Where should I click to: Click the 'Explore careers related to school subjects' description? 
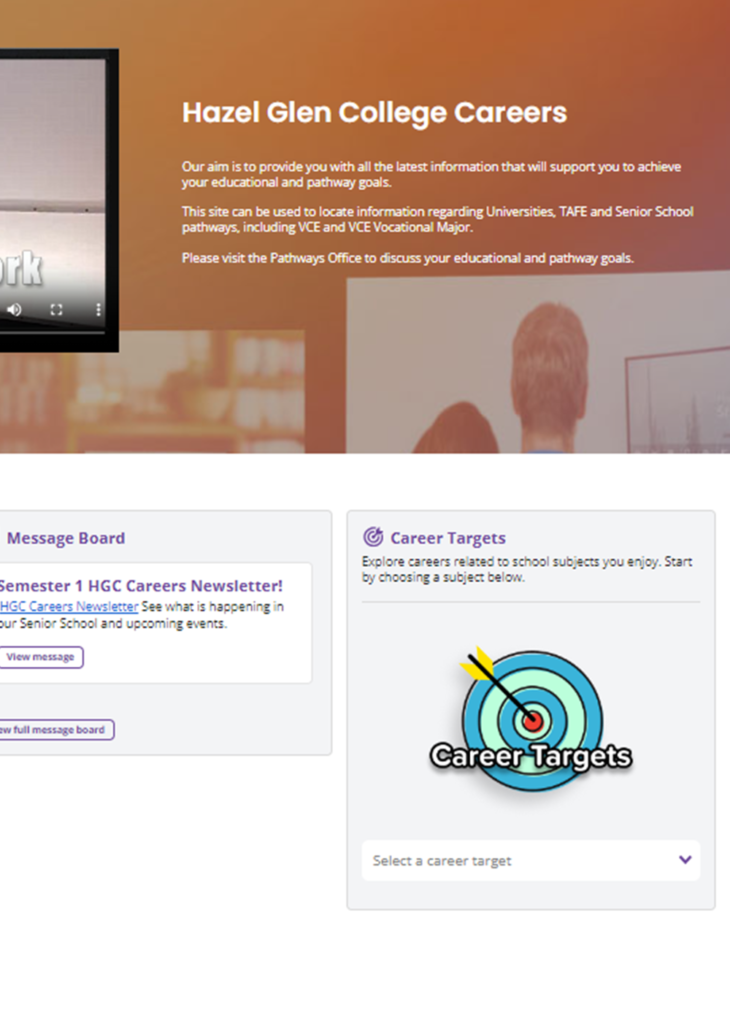(526, 569)
